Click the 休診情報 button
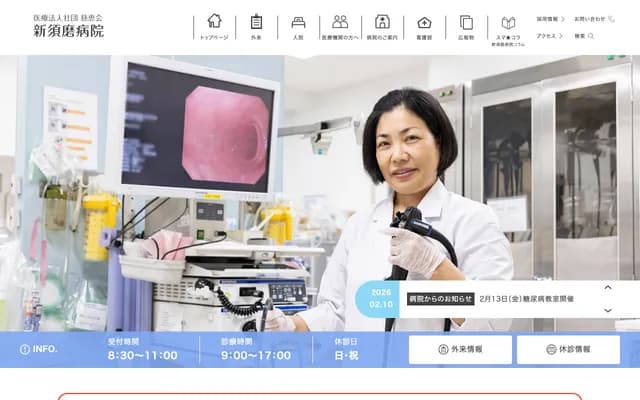 [568, 349]
